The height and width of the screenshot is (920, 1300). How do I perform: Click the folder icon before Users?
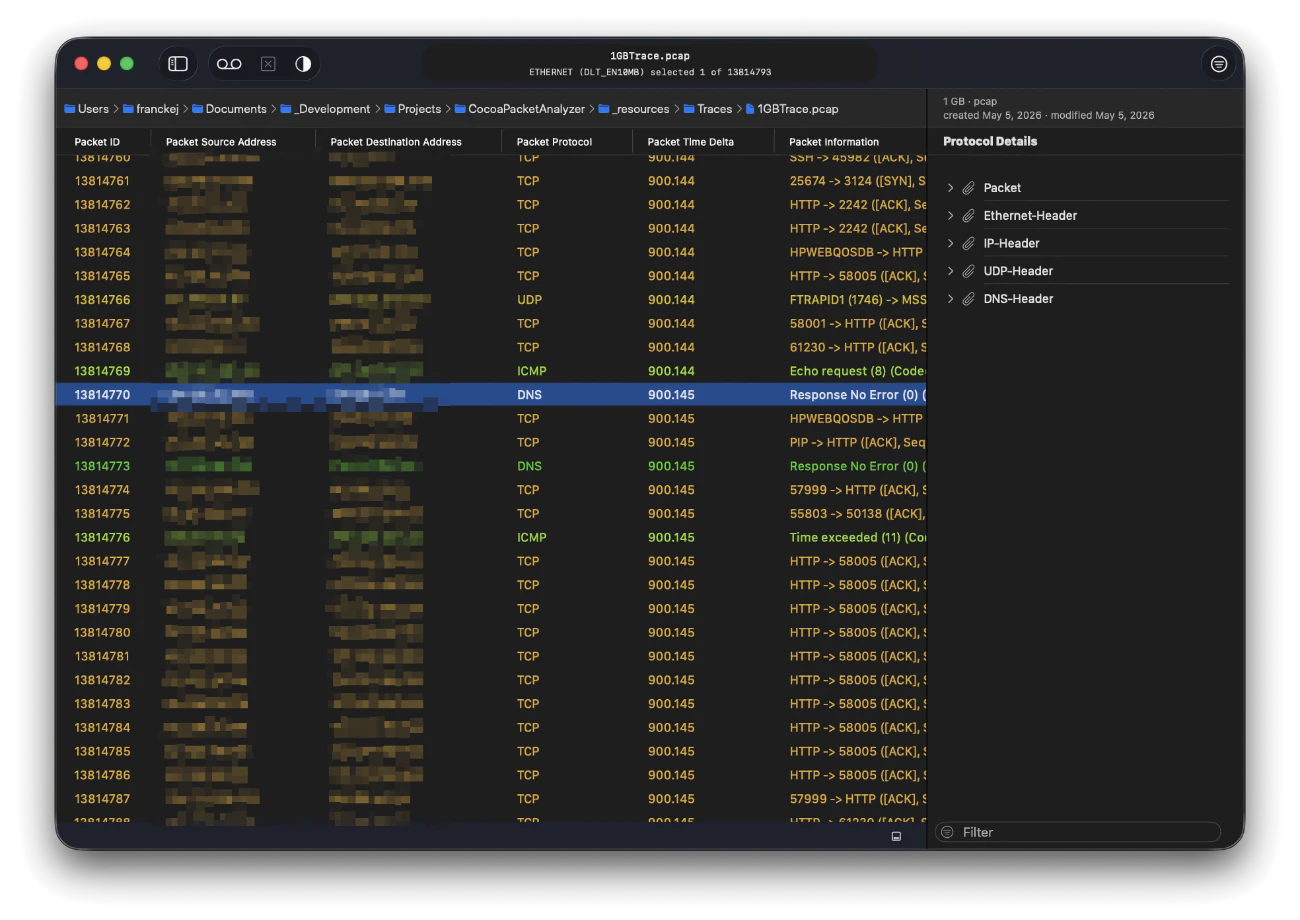tap(70, 109)
